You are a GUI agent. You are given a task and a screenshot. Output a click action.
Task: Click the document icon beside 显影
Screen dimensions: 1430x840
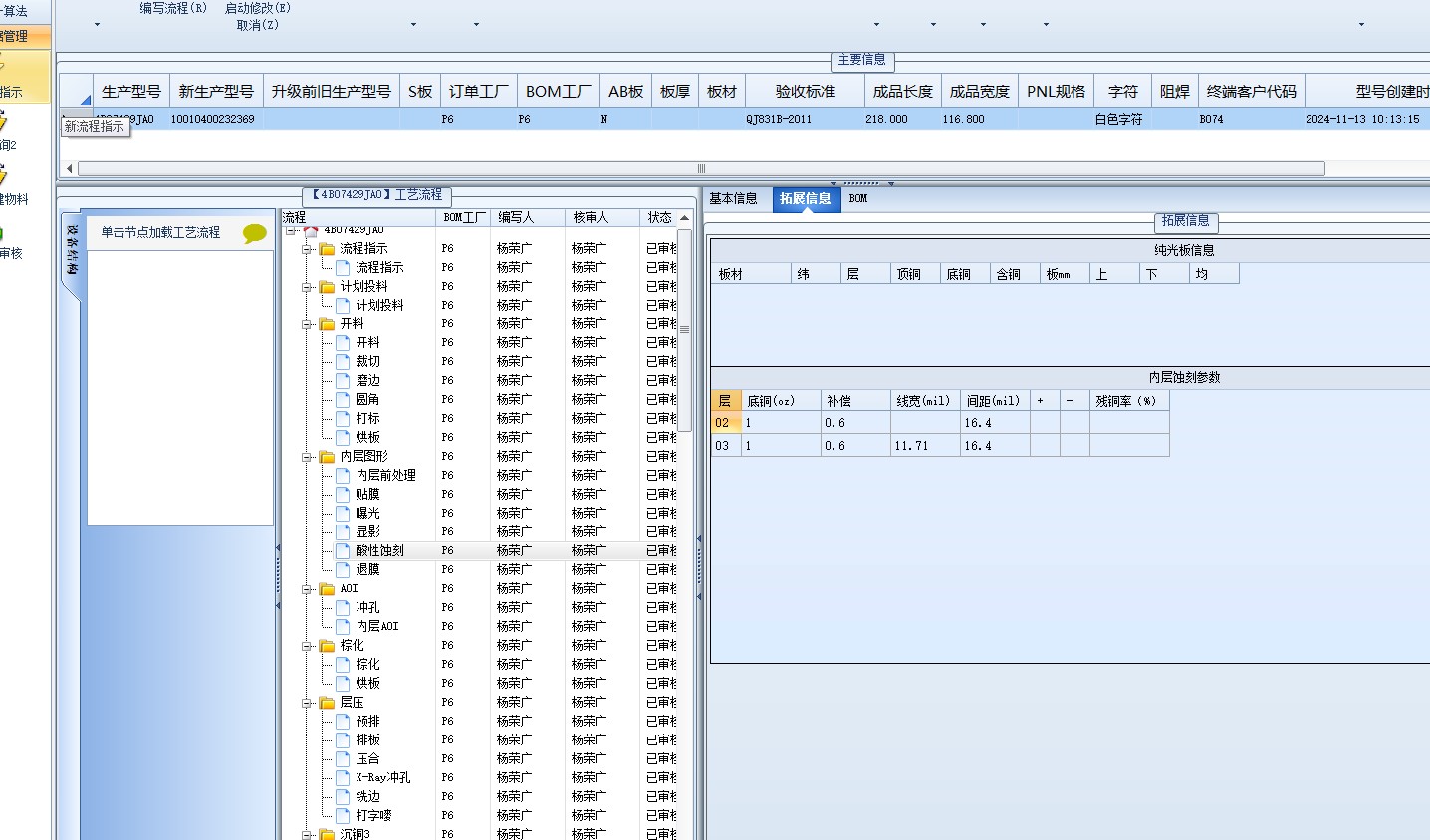(x=343, y=532)
